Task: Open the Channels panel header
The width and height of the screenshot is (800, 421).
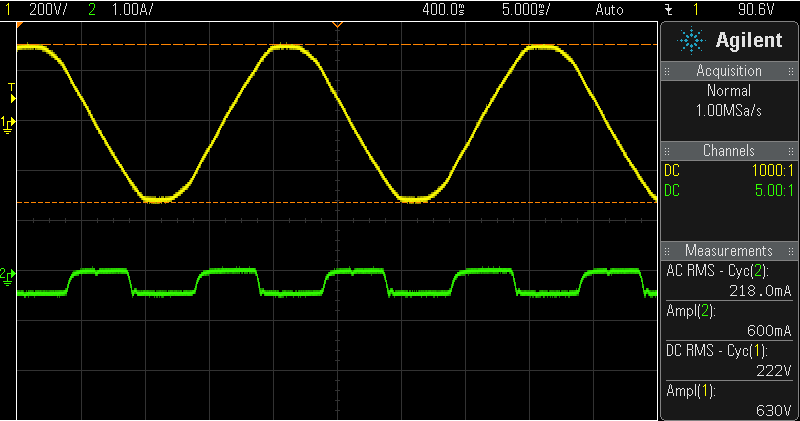Action: click(x=729, y=150)
